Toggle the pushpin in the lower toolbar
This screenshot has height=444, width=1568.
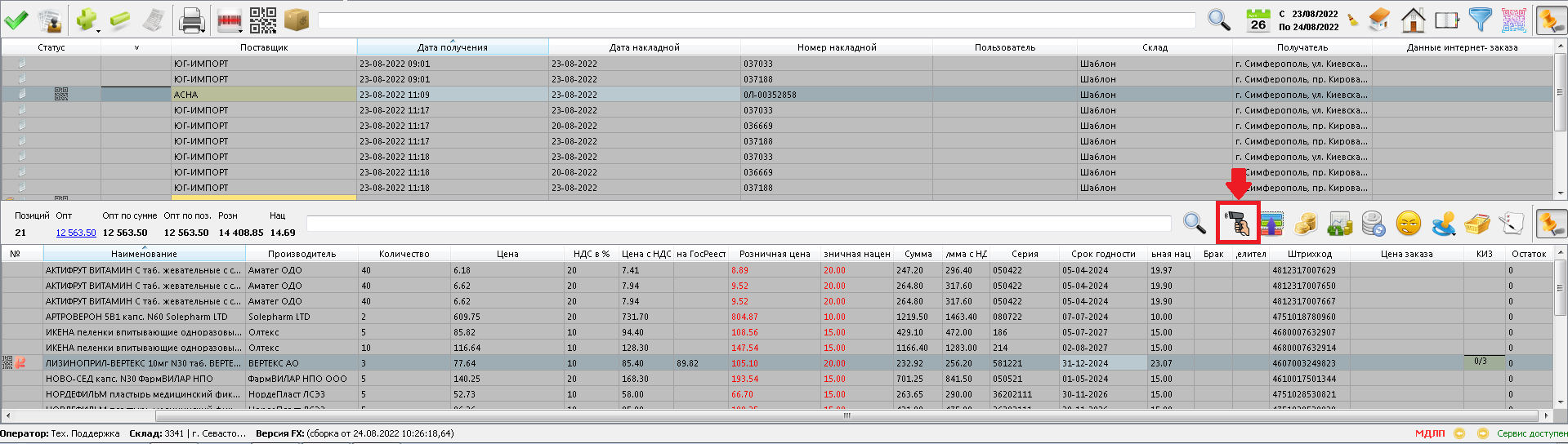(1550, 223)
